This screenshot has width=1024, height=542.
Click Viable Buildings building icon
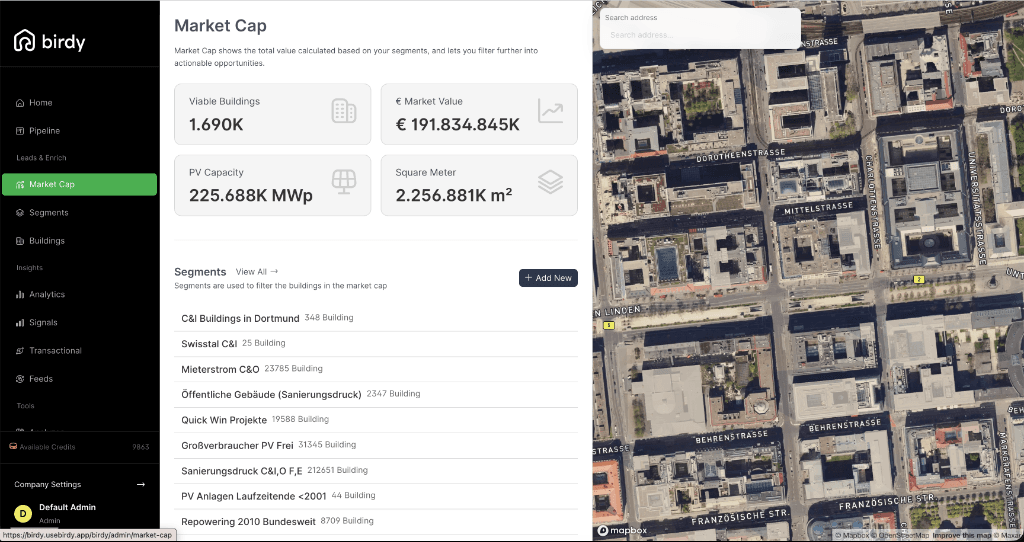click(344, 111)
